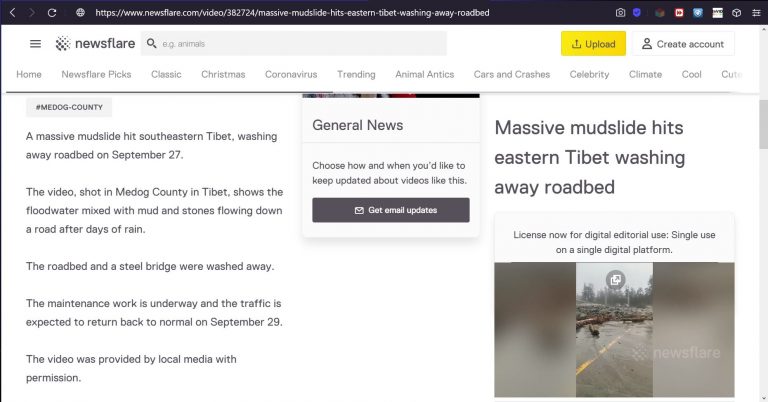Click Get email updates button
This screenshot has width=768, height=402.
[391, 210]
